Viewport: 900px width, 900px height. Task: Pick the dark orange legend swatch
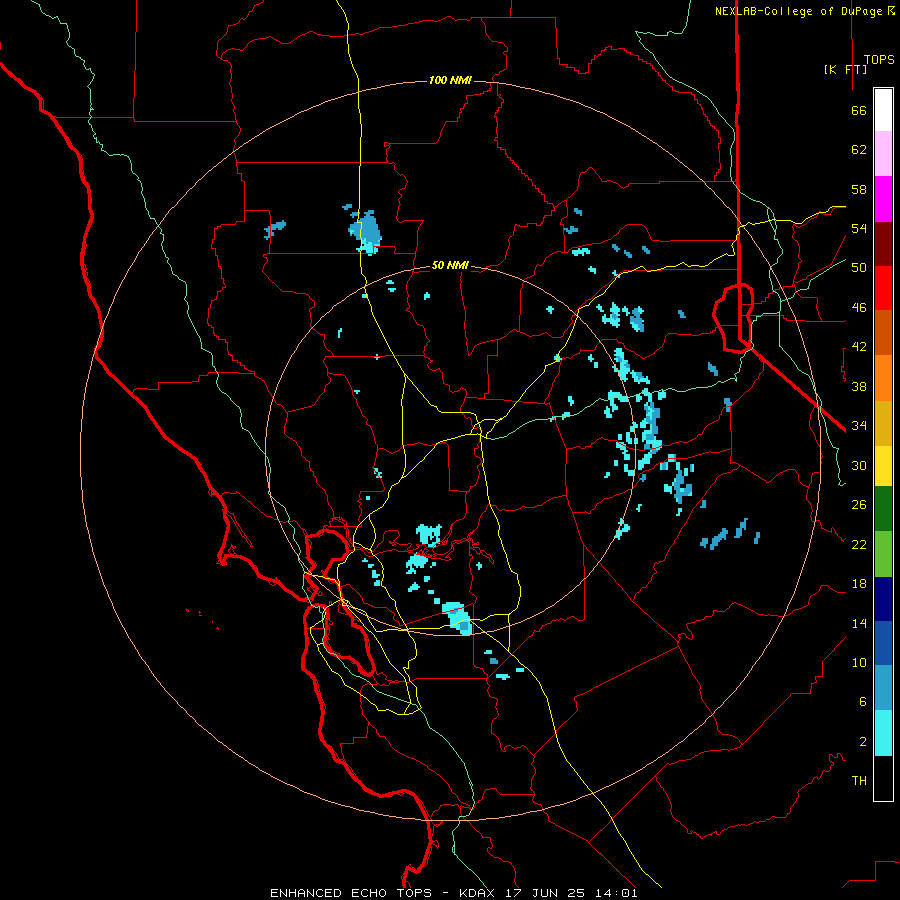[x=883, y=333]
